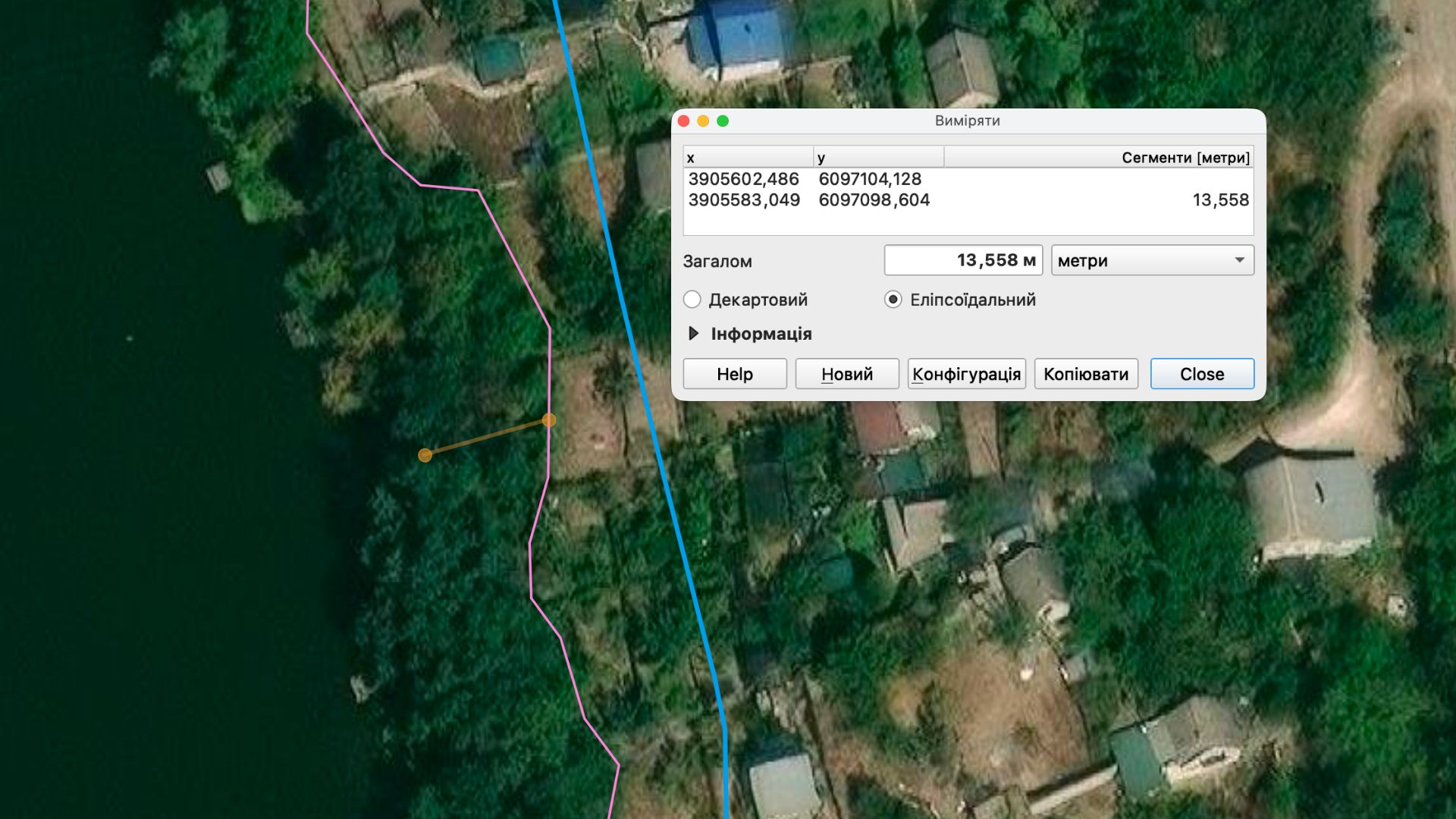Click the y column header
Viewport: 1456px width, 819px height.
pyautogui.click(x=878, y=158)
